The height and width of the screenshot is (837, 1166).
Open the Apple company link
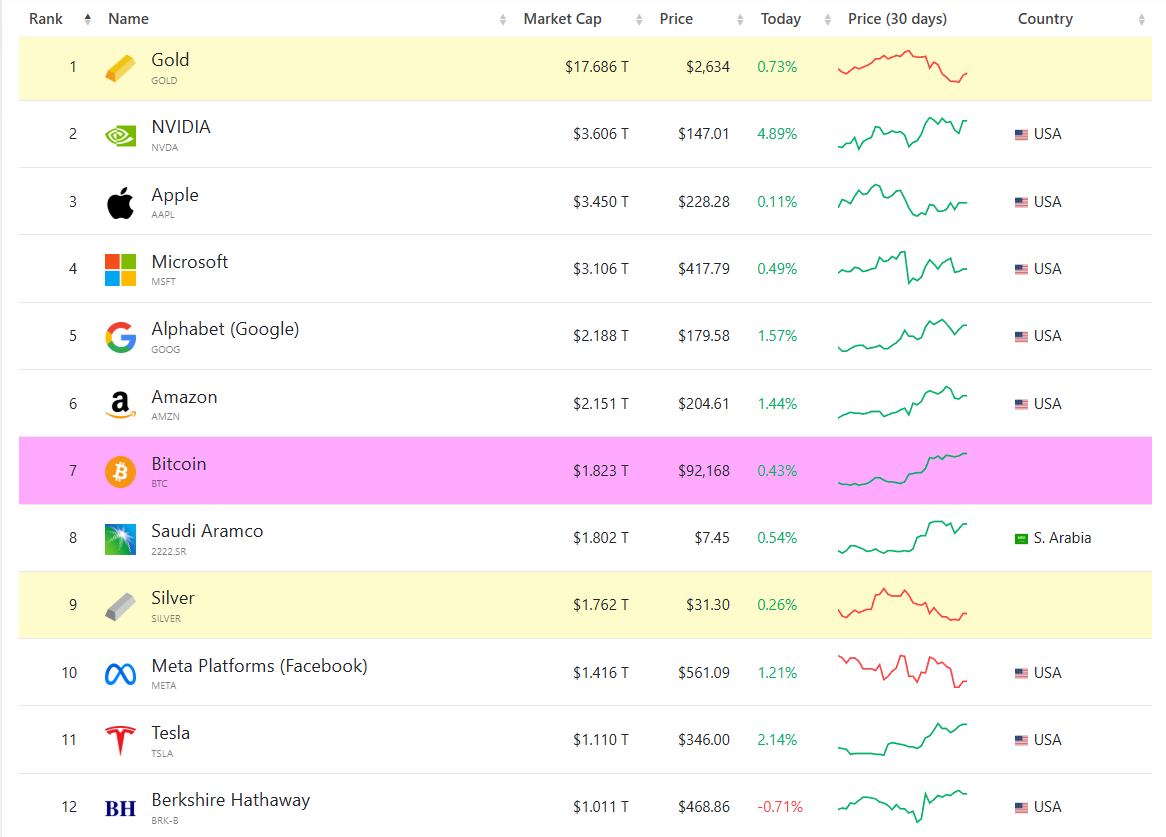[x=175, y=195]
